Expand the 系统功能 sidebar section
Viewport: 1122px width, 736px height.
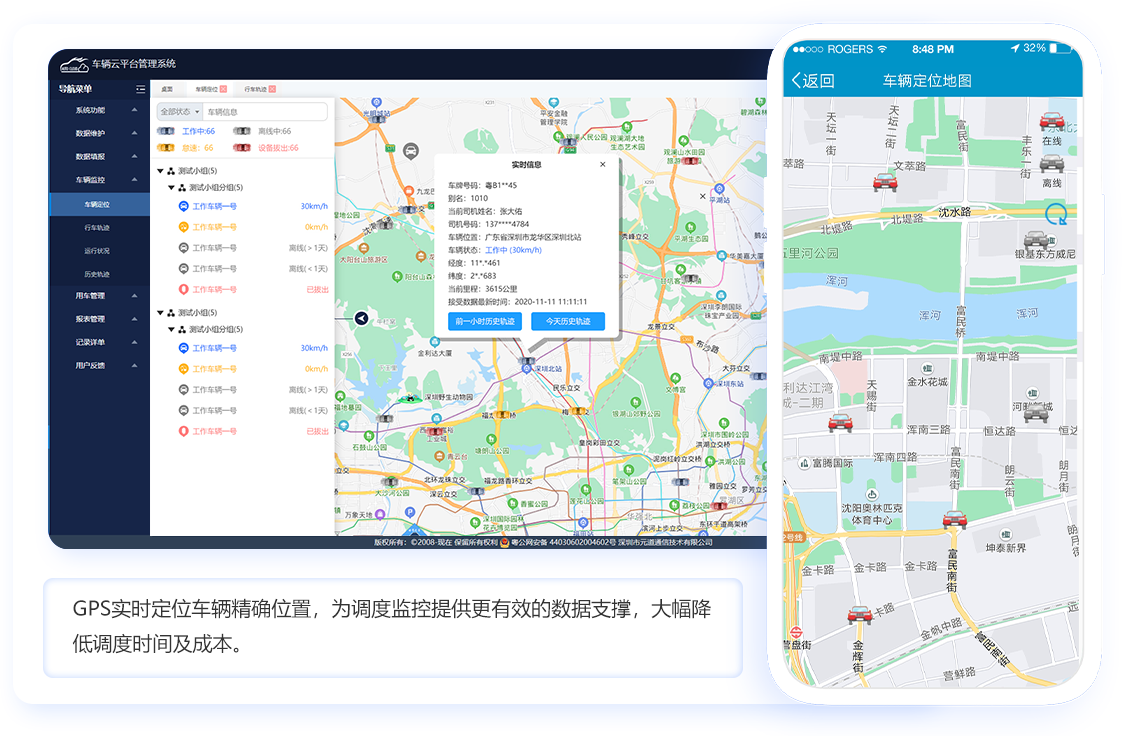pos(91,108)
